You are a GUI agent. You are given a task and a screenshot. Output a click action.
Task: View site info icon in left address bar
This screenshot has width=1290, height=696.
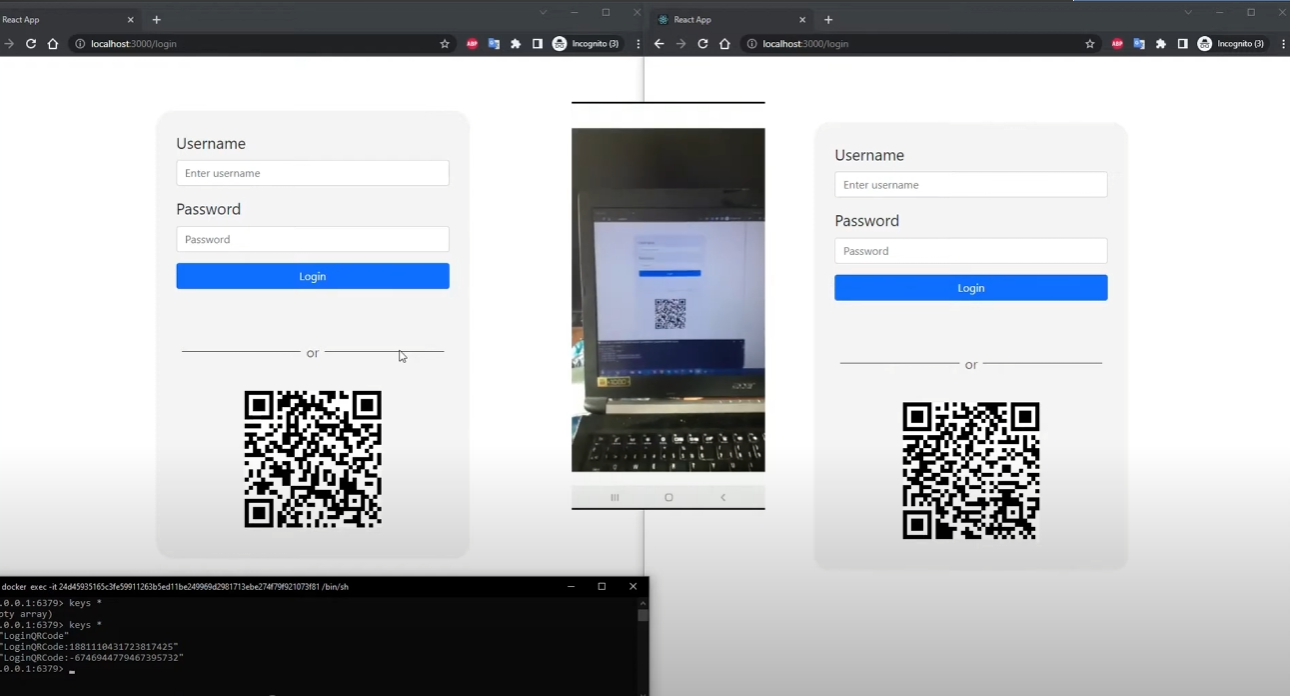tap(80, 44)
